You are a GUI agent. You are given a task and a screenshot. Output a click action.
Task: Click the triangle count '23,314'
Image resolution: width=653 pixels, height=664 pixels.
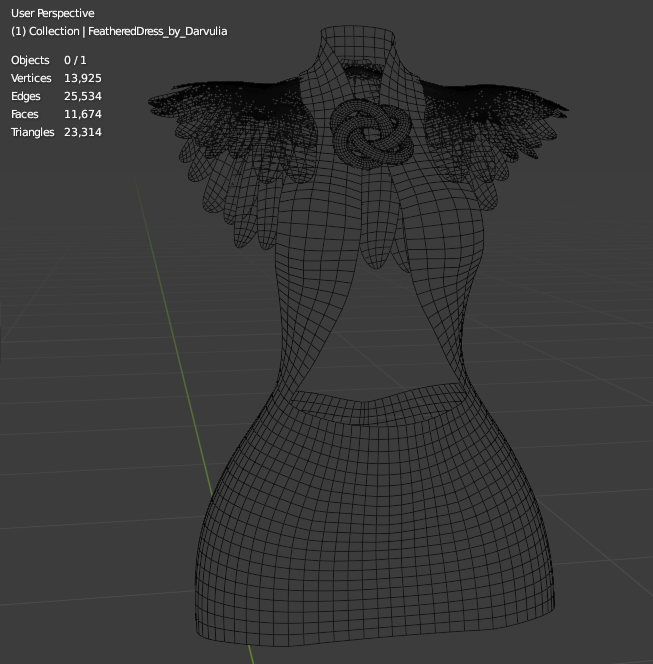click(x=83, y=132)
